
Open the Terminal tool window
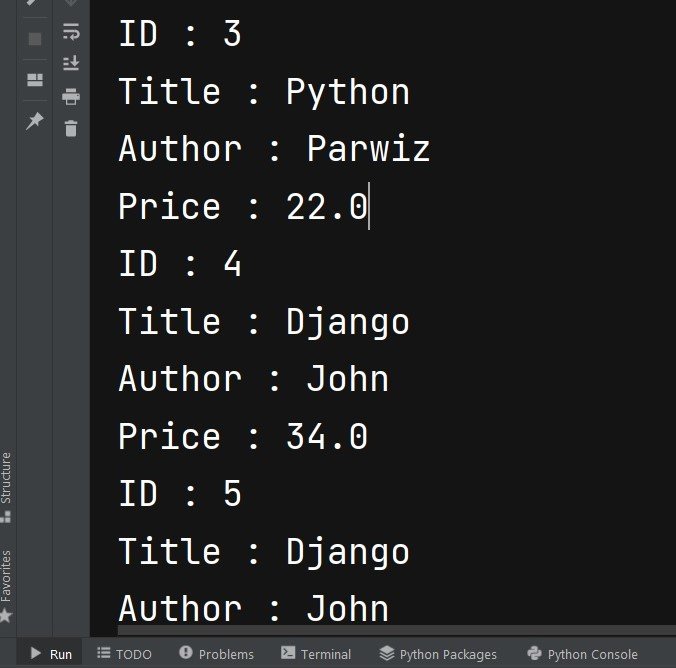pos(316,654)
